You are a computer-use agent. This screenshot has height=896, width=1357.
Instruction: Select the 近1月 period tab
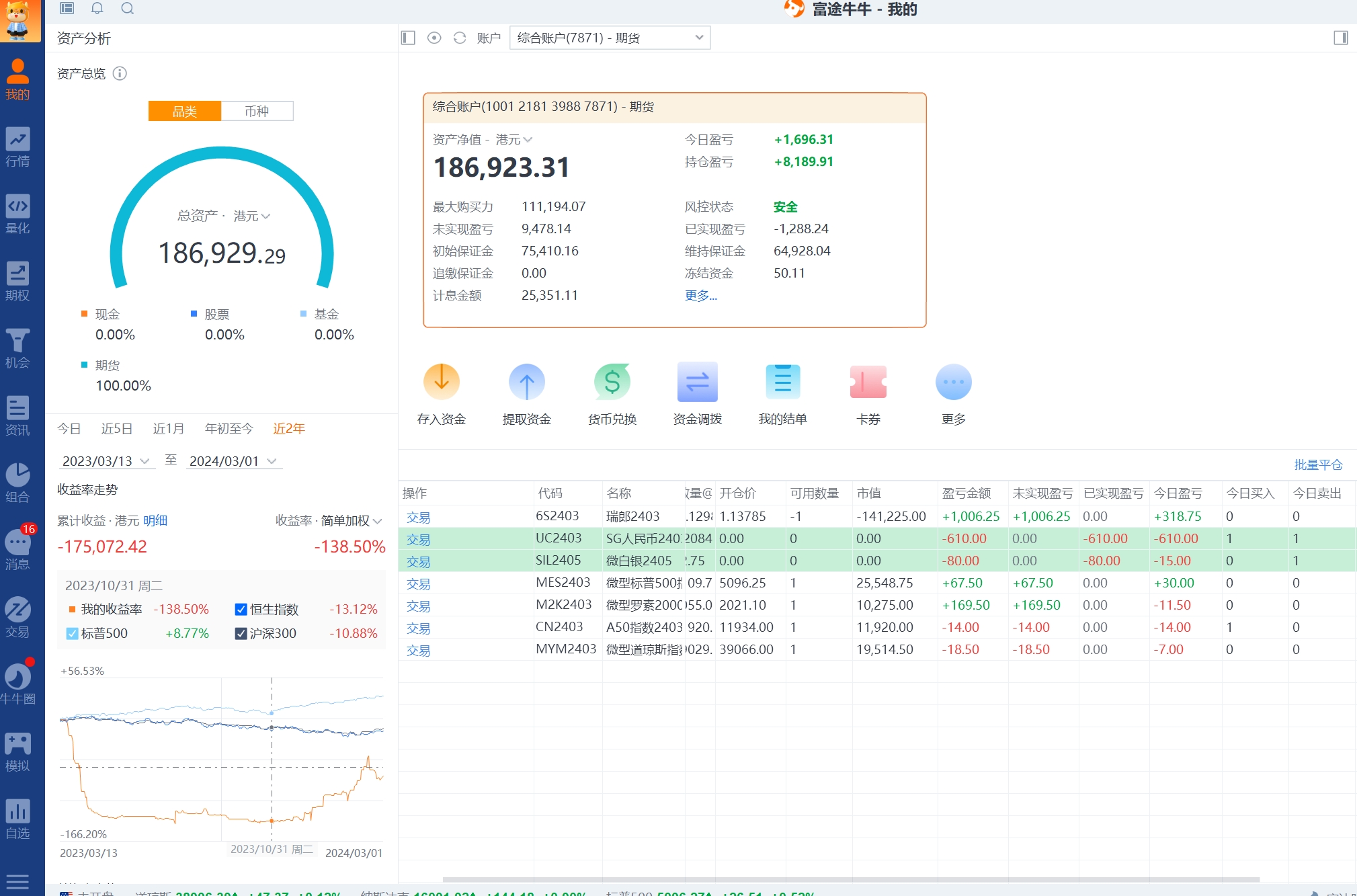(x=169, y=428)
